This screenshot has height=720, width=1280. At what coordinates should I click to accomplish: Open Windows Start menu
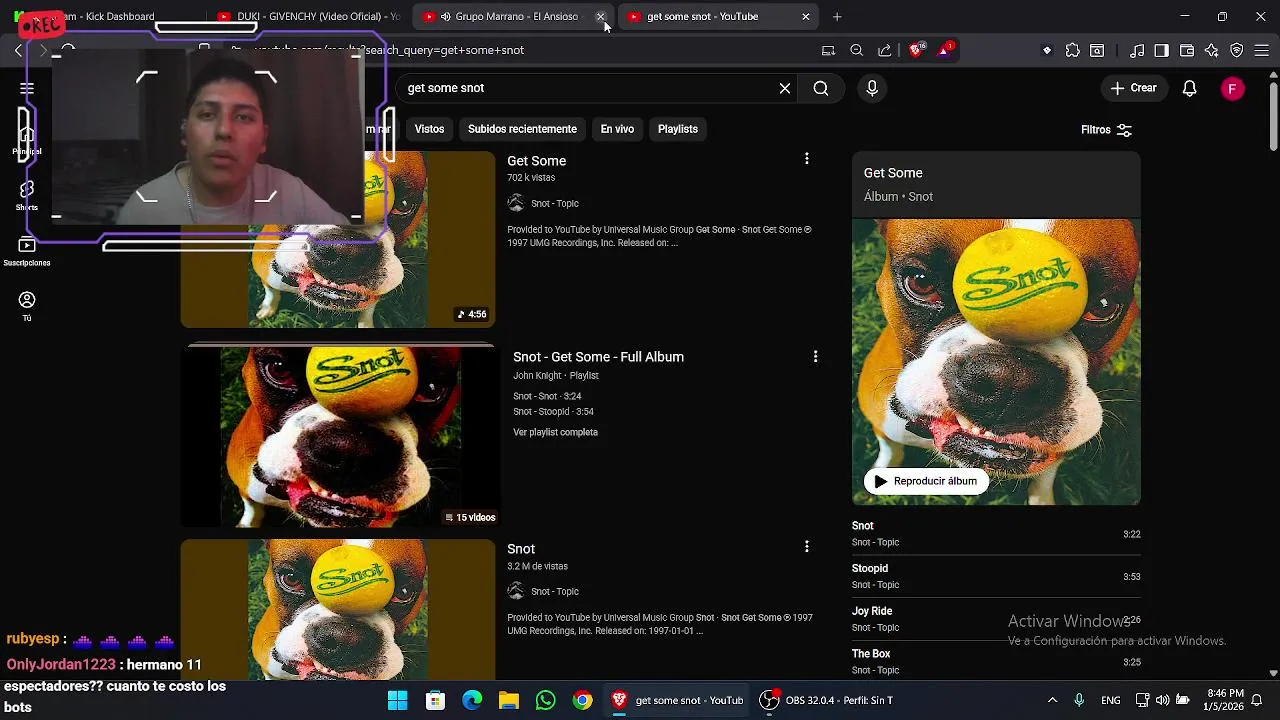(x=398, y=700)
